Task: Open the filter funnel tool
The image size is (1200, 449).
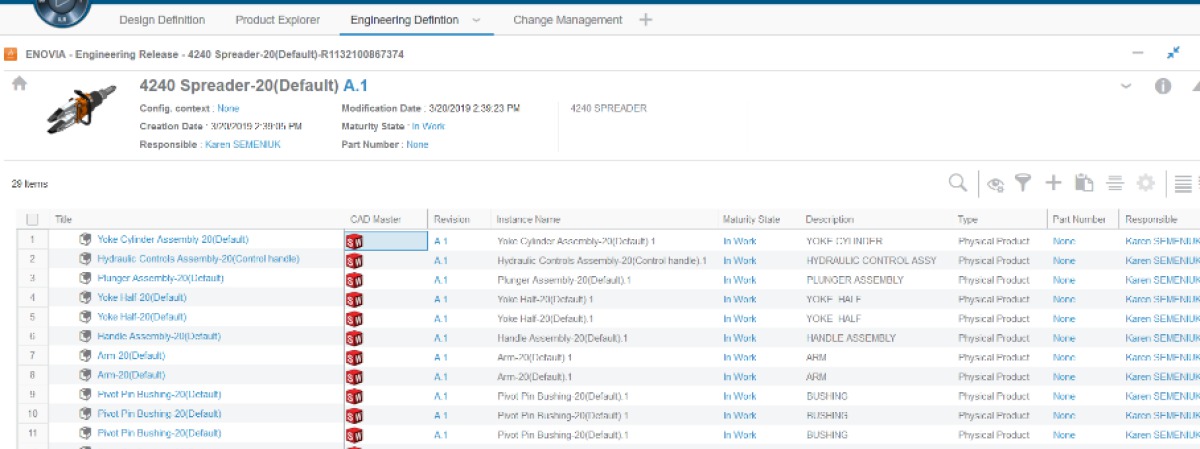Action: pyautogui.click(x=1023, y=182)
